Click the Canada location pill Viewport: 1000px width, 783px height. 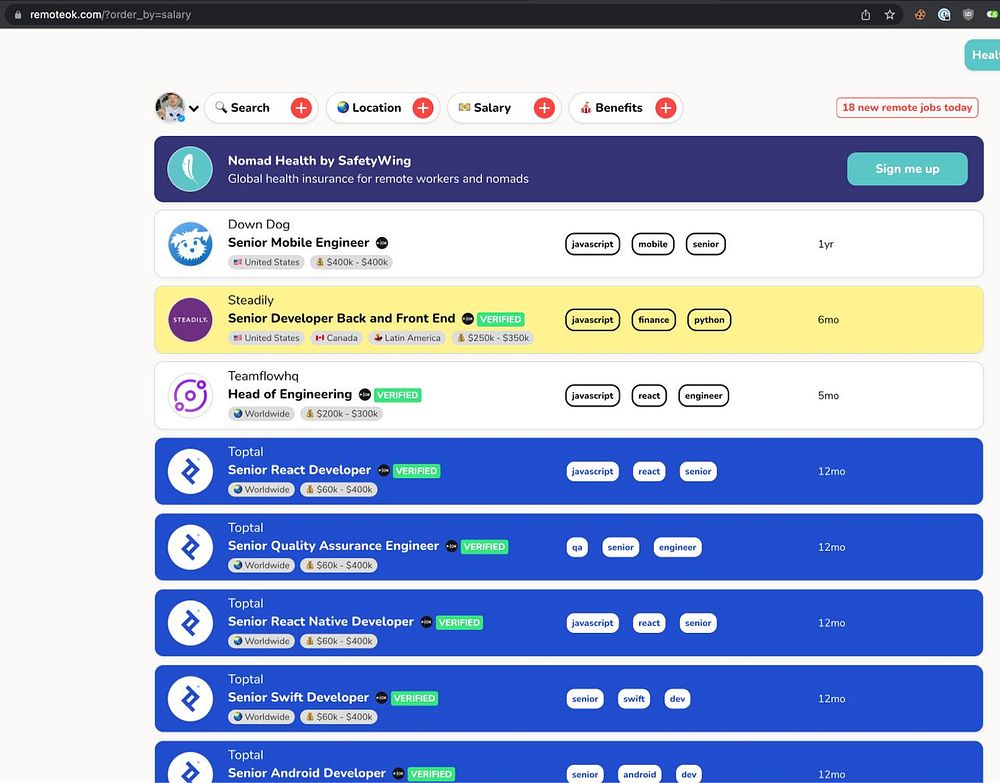(336, 338)
